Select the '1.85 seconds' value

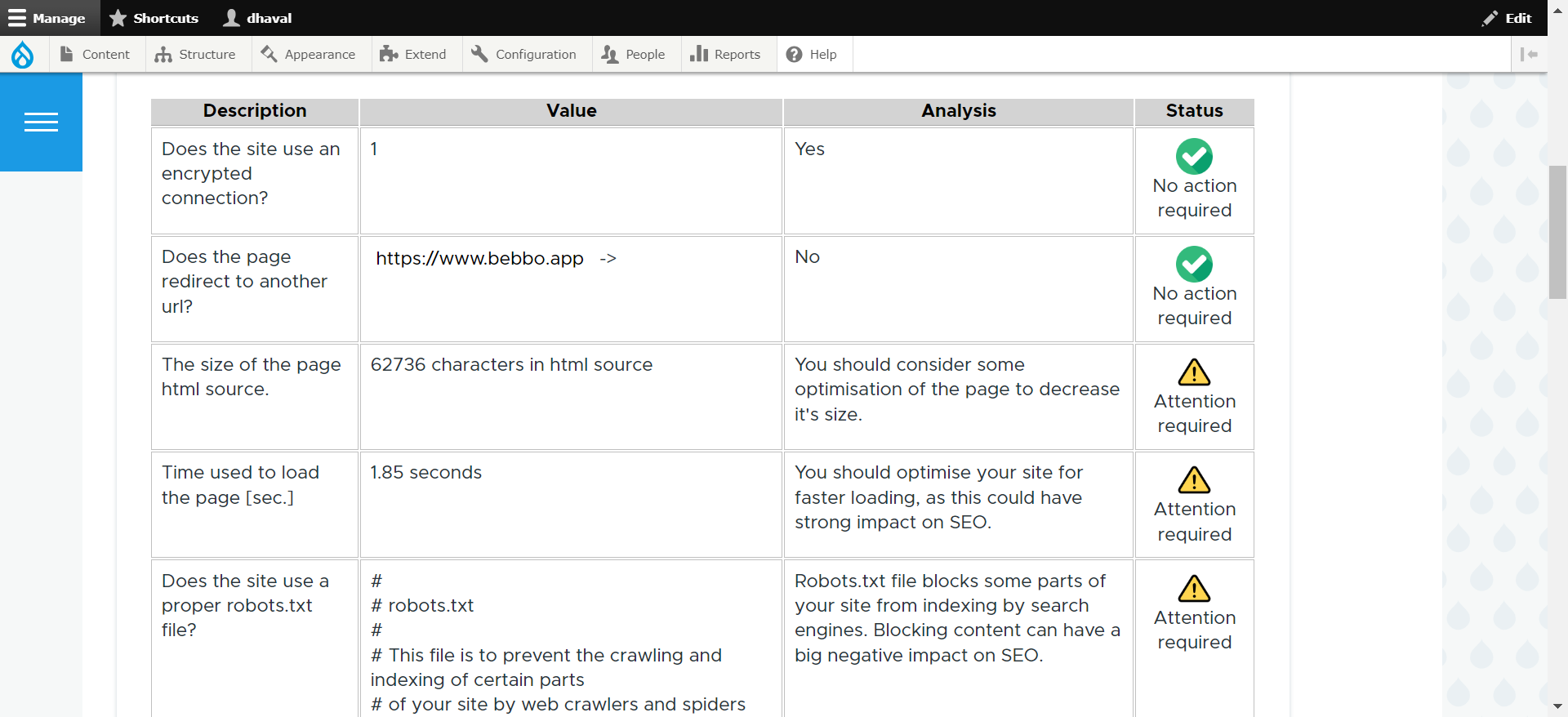(x=425, y=473)
